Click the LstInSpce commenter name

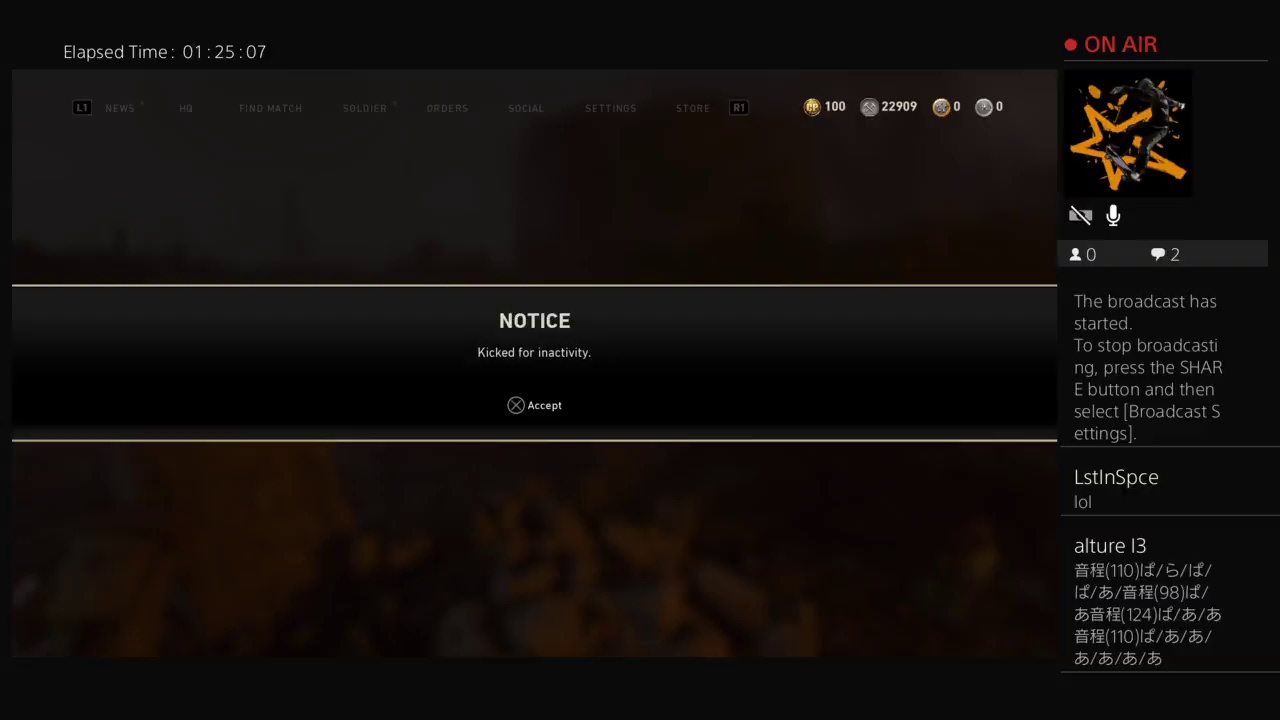click(1116, 477)
